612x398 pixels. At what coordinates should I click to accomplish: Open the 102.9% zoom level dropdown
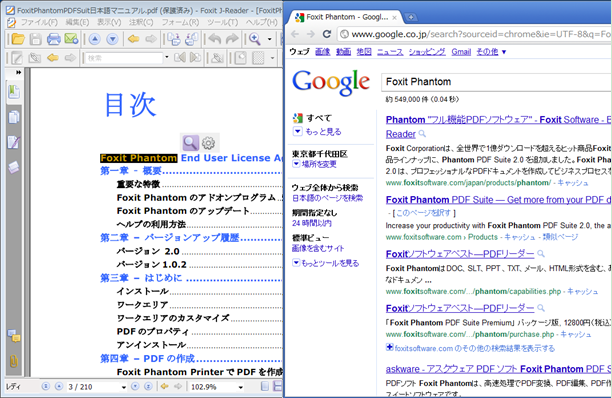point(241,387)
